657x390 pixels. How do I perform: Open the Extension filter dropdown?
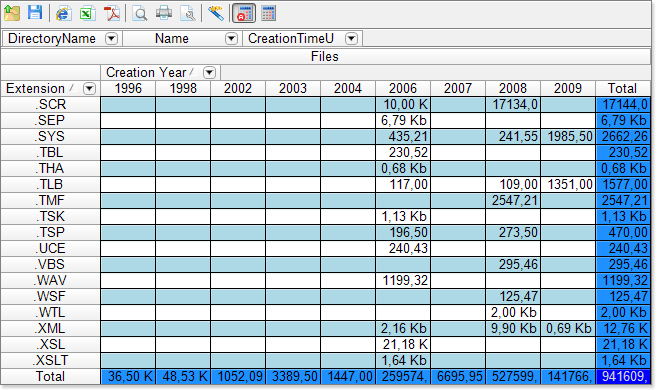click(x=89, y=88)
